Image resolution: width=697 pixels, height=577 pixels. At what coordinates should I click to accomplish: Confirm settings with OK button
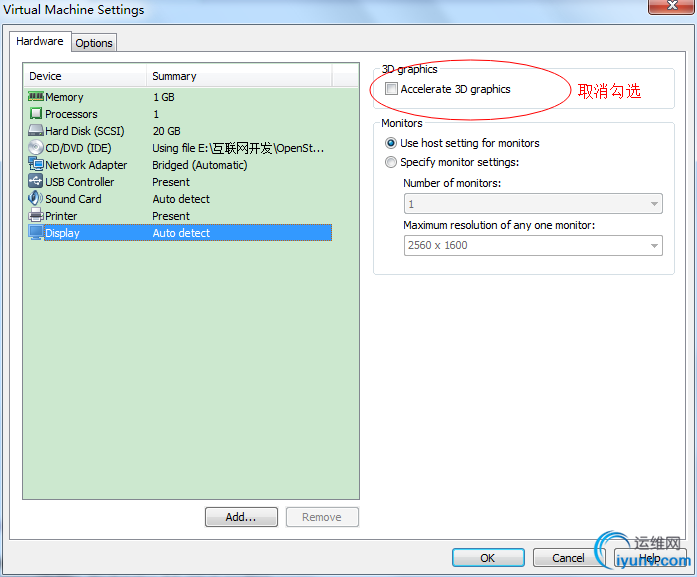(488, 558)
